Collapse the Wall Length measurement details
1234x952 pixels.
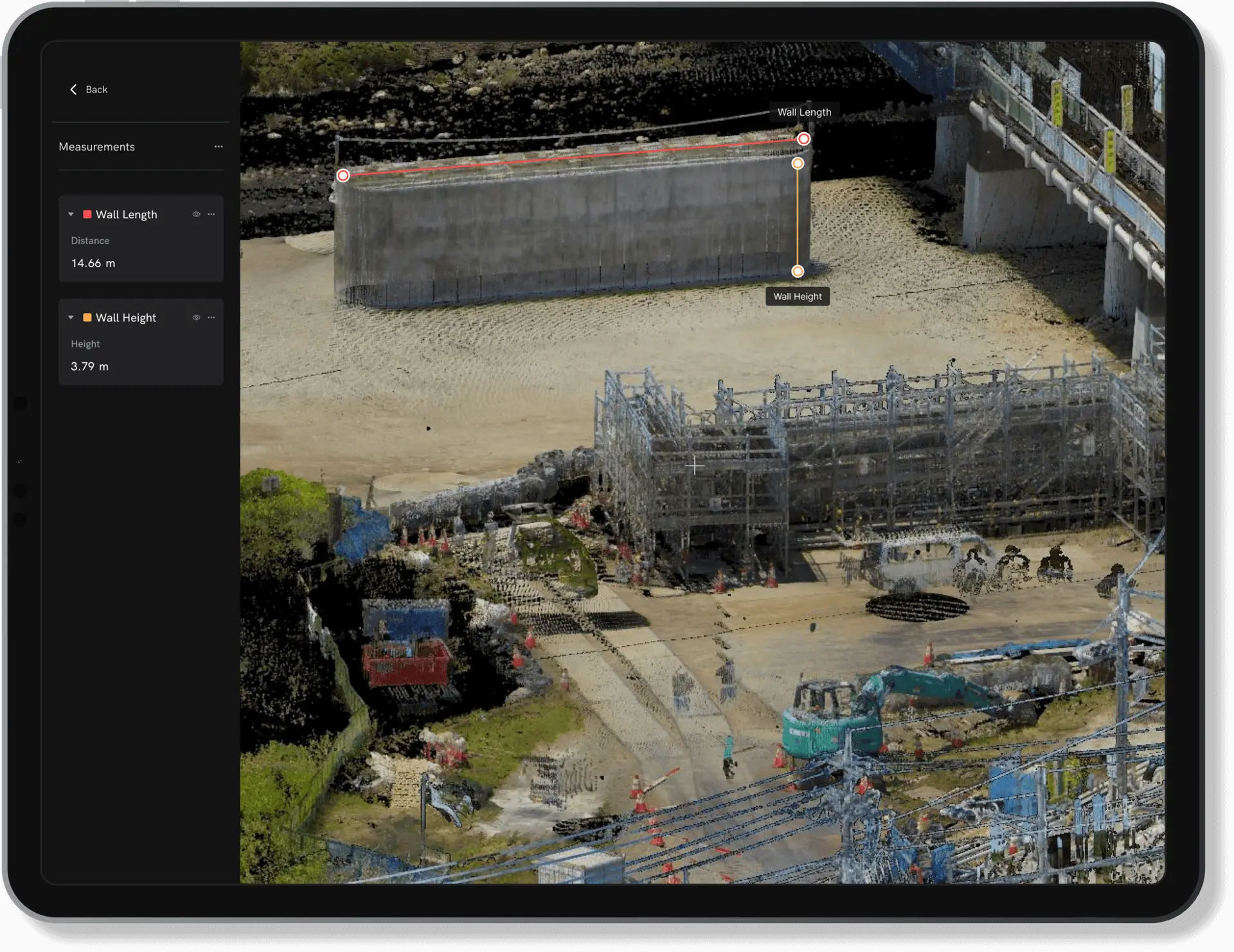(71, 215)
